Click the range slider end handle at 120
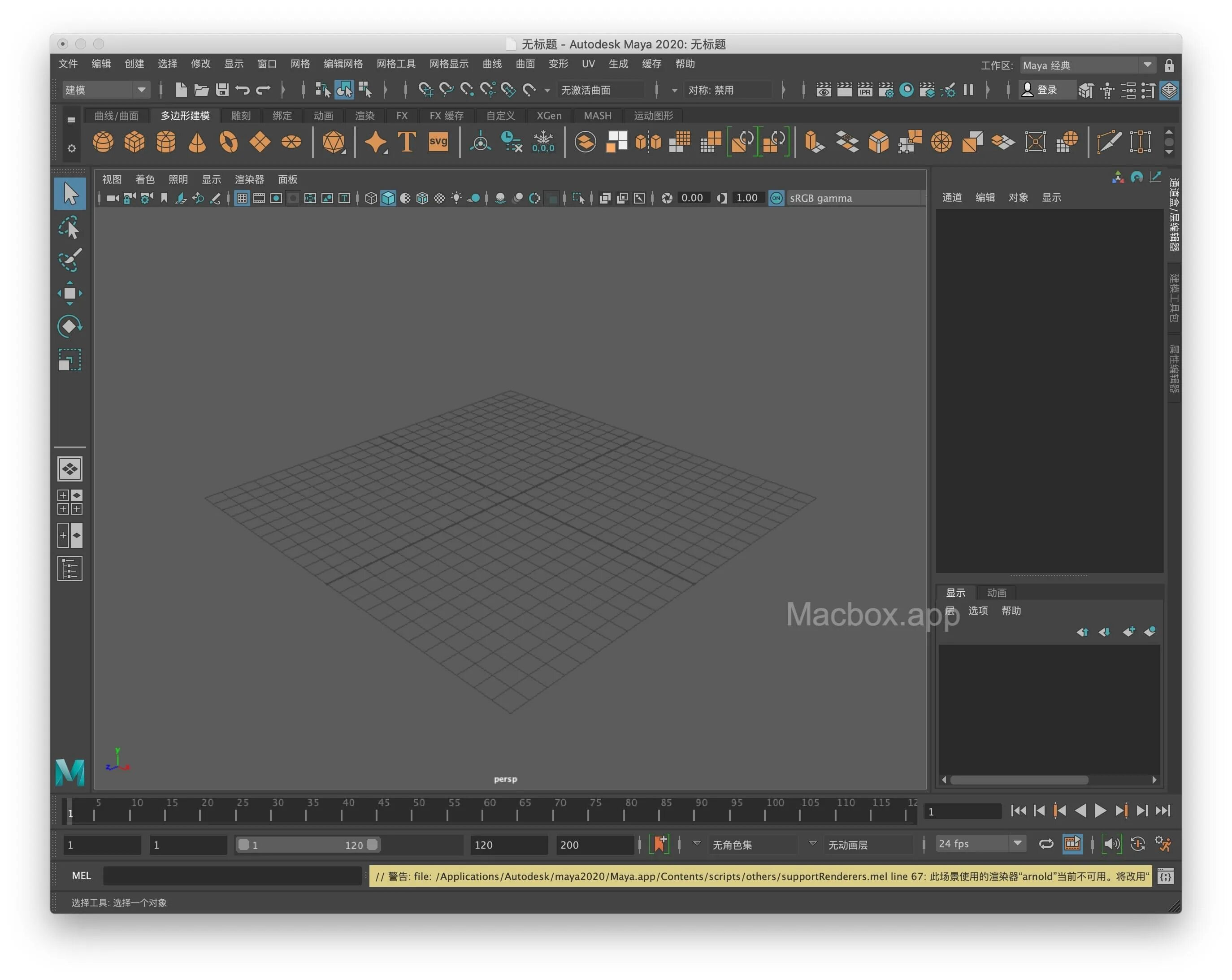The height and width of the screenshot is (980, 1232). [x=372, y=845]
